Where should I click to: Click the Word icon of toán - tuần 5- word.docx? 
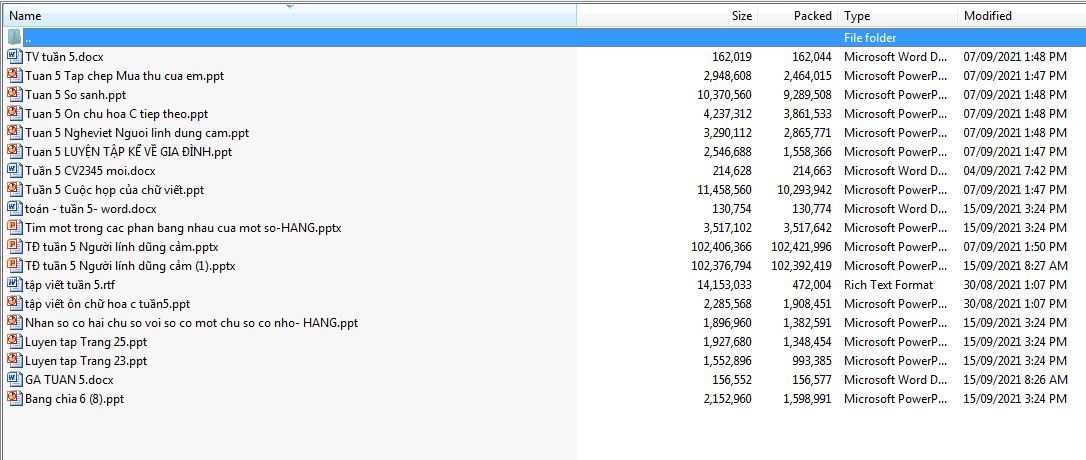click(x=14, y=209)
